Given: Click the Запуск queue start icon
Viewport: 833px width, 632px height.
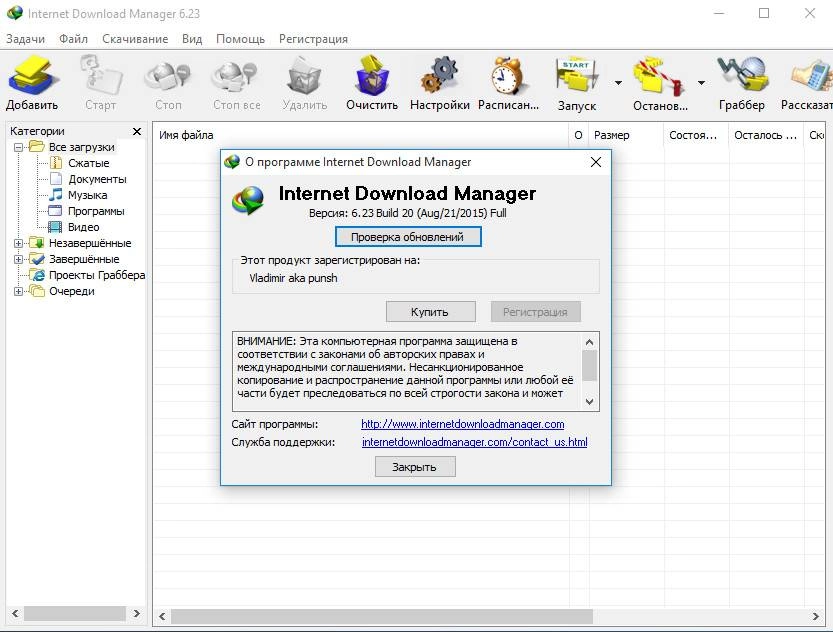Looking at the screenshot, I should tap(576, 76).
